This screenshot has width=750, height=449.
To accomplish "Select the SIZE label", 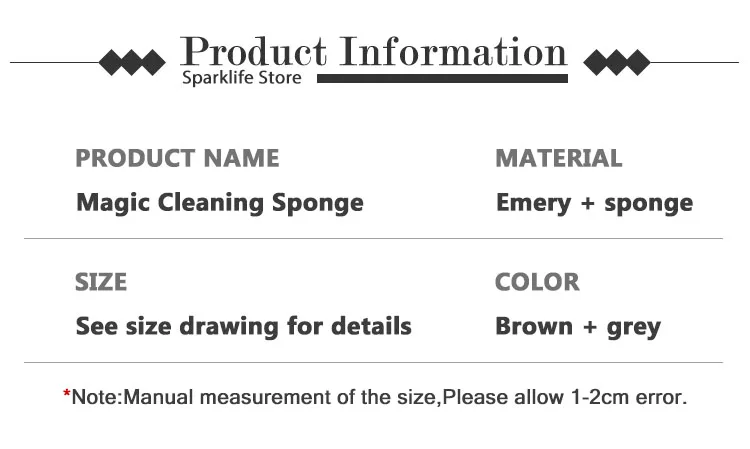I will [x=101, y=282].
